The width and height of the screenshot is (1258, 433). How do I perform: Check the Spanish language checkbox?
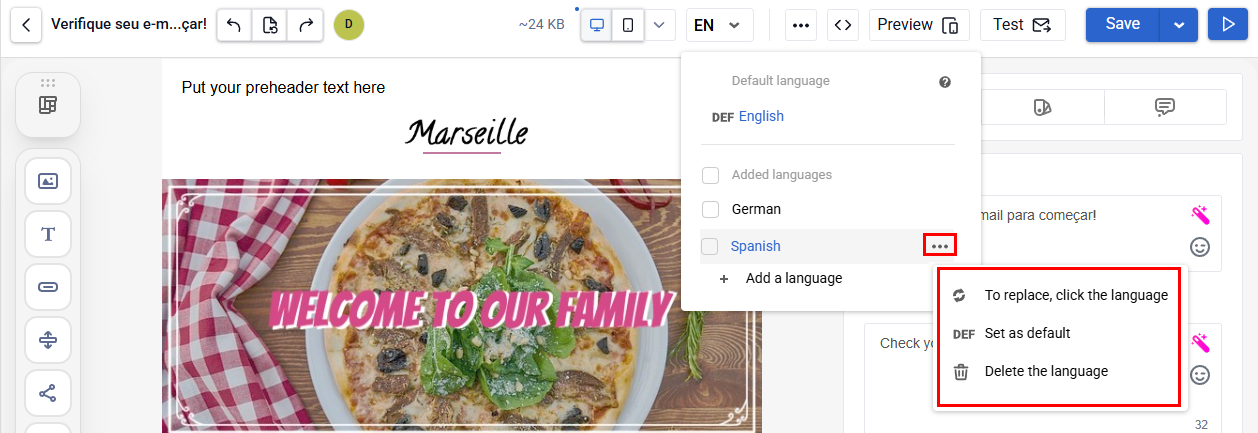click(710, 246)
